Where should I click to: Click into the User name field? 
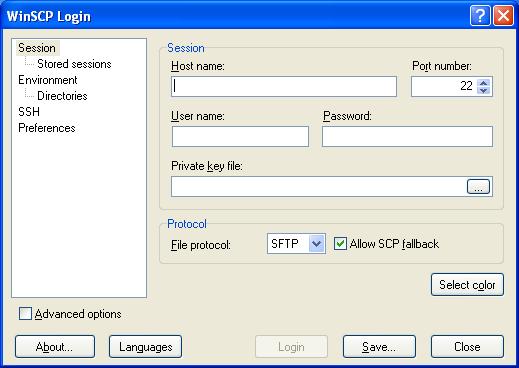point(240,136)
